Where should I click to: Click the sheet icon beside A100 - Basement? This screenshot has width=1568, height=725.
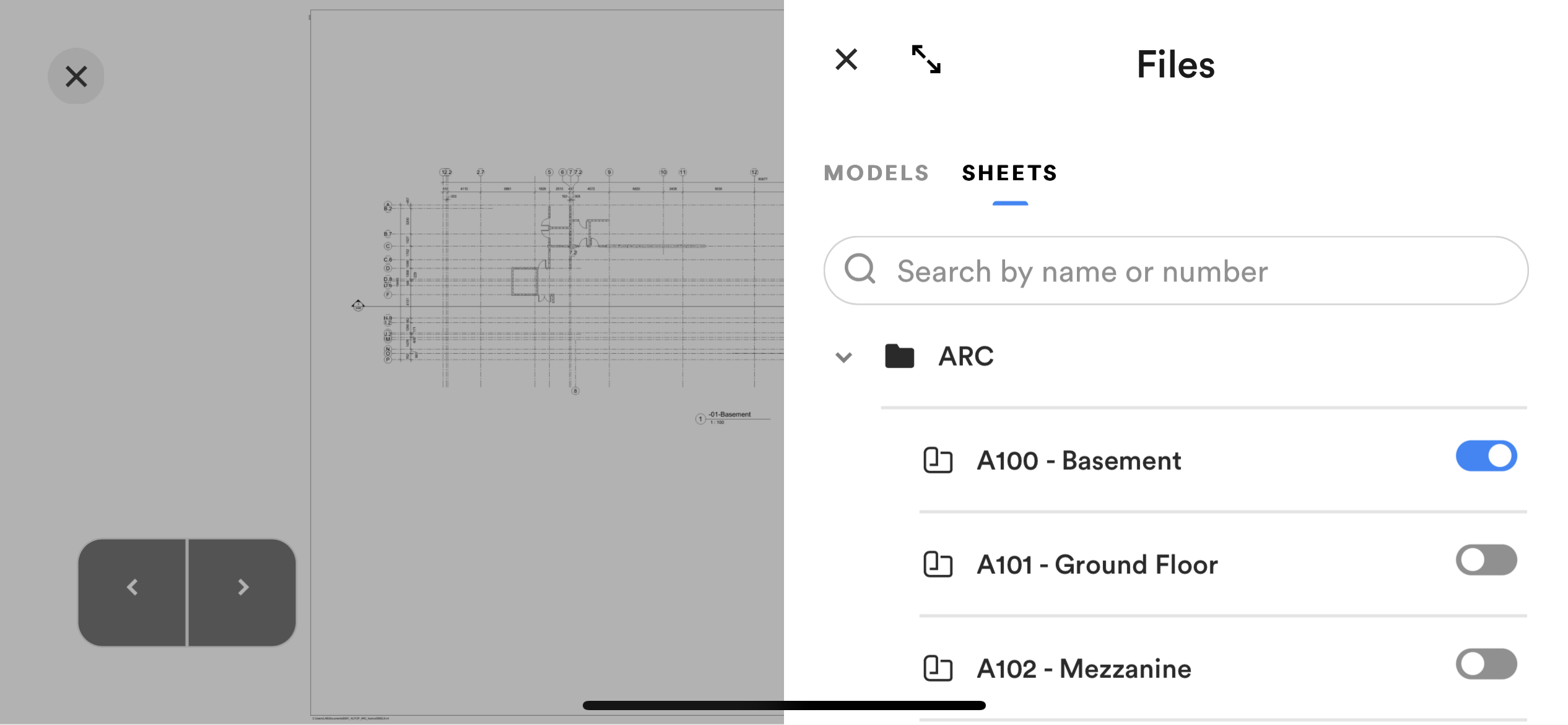point(938,460)
